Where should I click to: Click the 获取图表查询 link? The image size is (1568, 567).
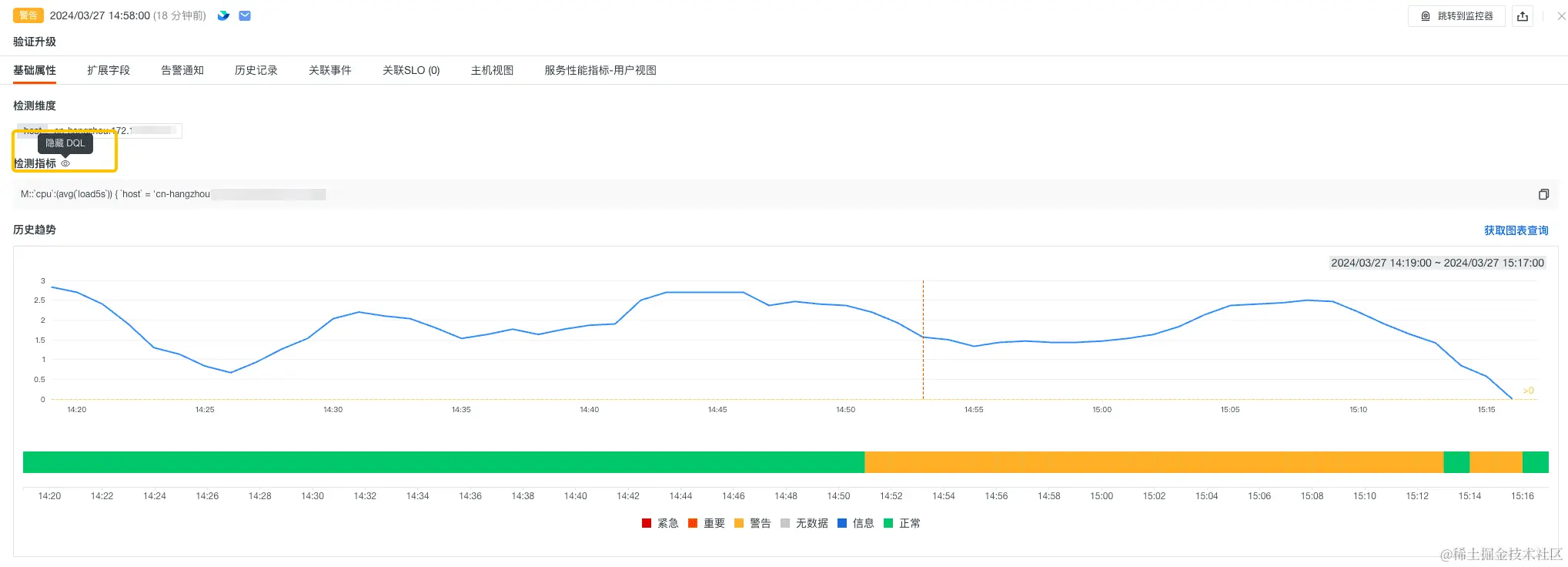(1516, 230)
